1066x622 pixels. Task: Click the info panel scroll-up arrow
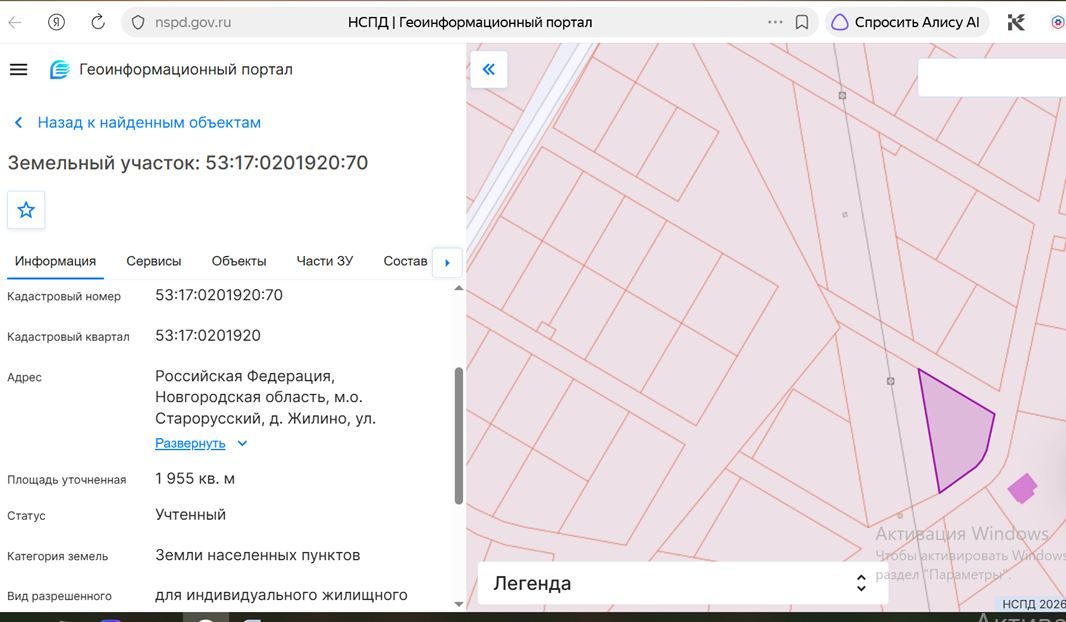pyautogui.click(x=459, y=288)
